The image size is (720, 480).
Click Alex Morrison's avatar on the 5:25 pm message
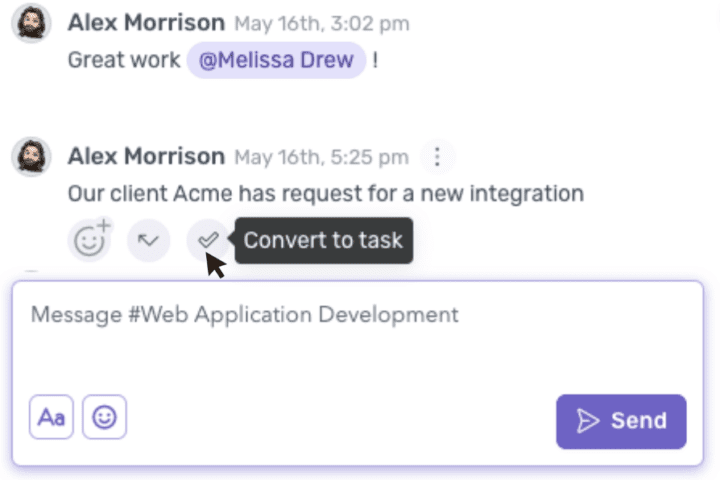pos(31,157)
